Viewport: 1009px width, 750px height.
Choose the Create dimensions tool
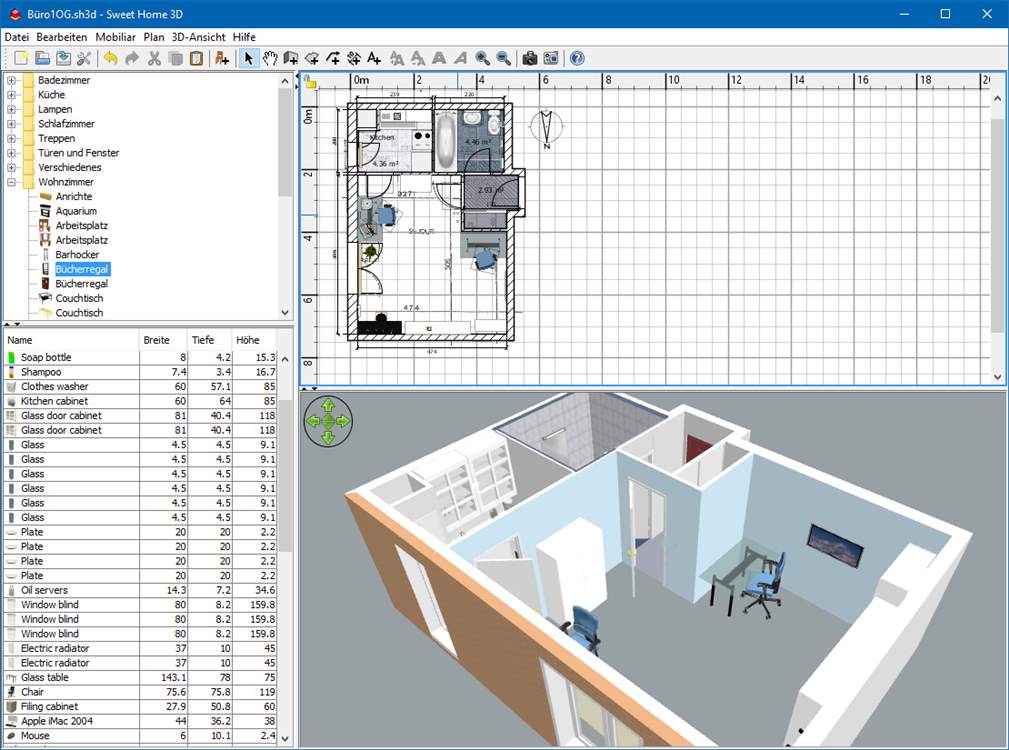353,59
